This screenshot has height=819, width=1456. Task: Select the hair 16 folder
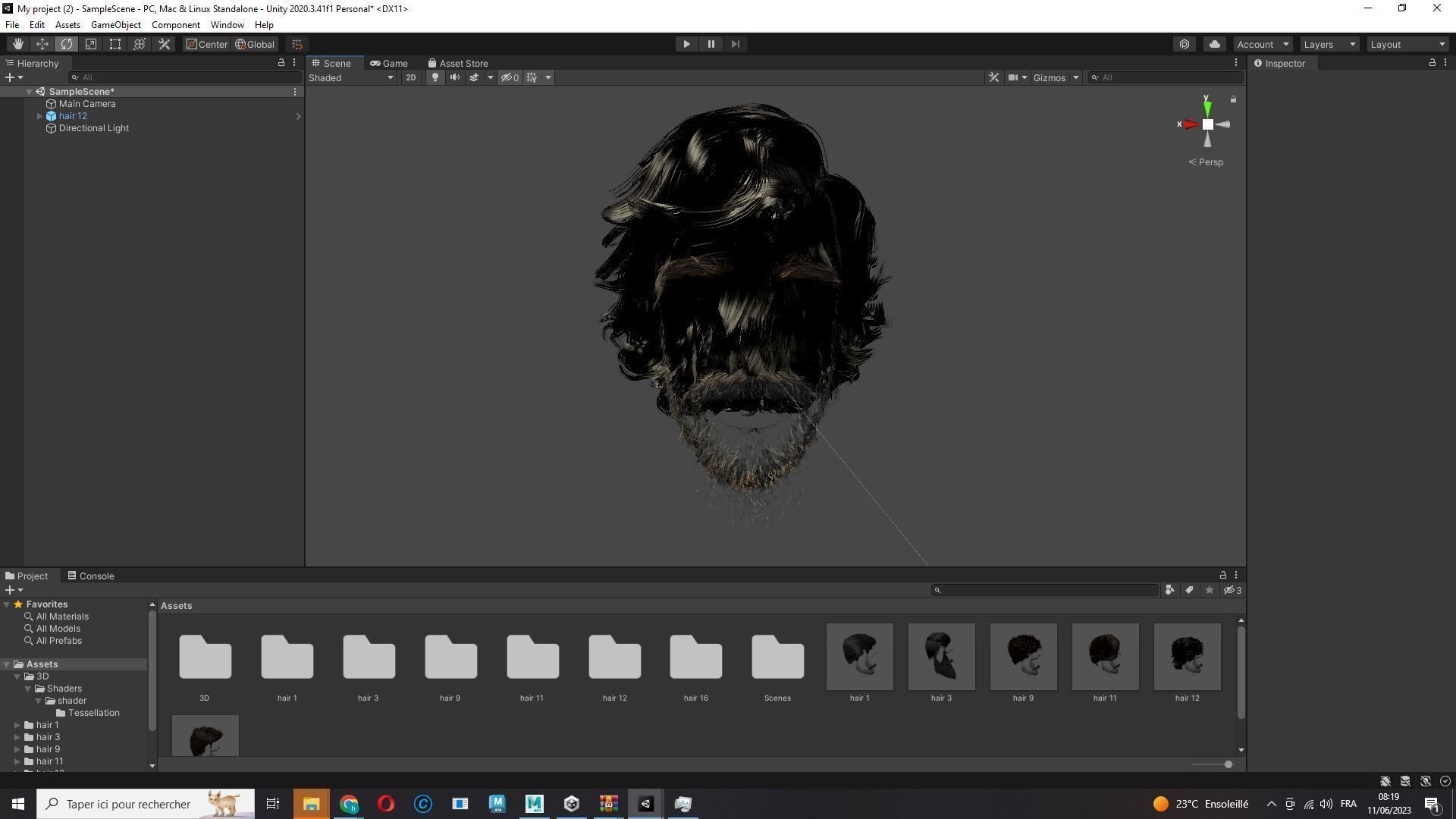tap(696, 665)
